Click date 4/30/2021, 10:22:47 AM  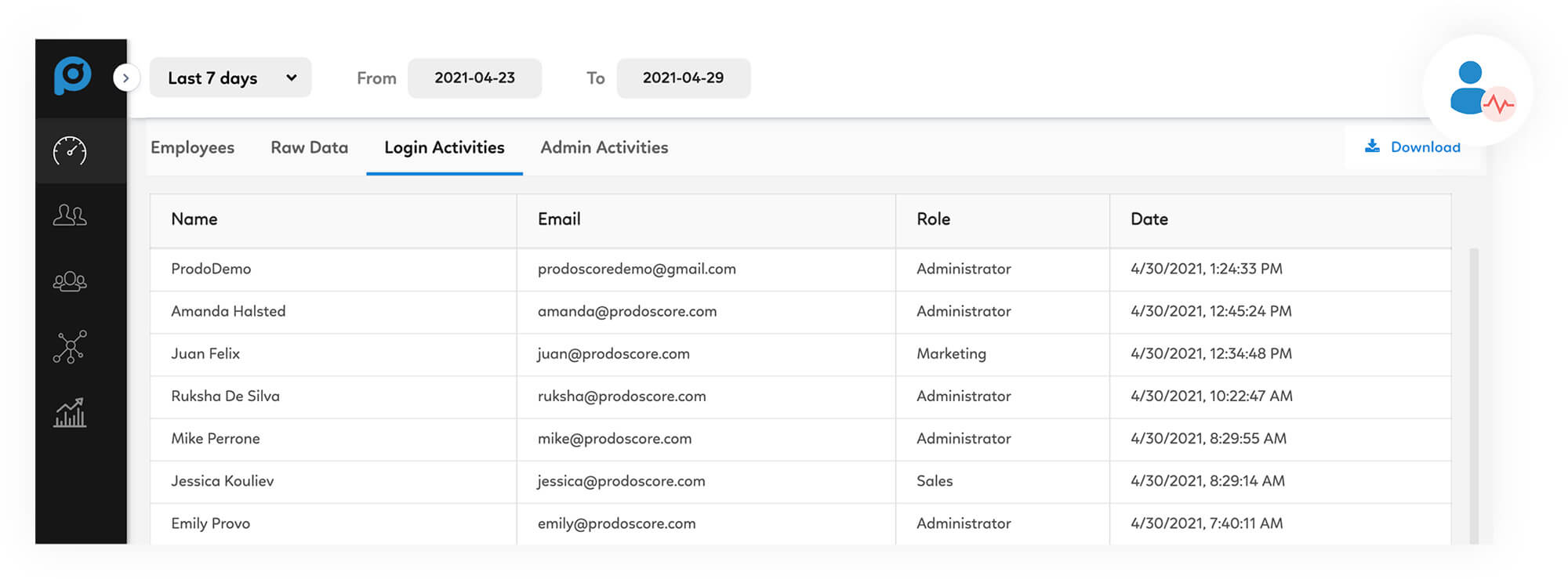coord(1211,396)
